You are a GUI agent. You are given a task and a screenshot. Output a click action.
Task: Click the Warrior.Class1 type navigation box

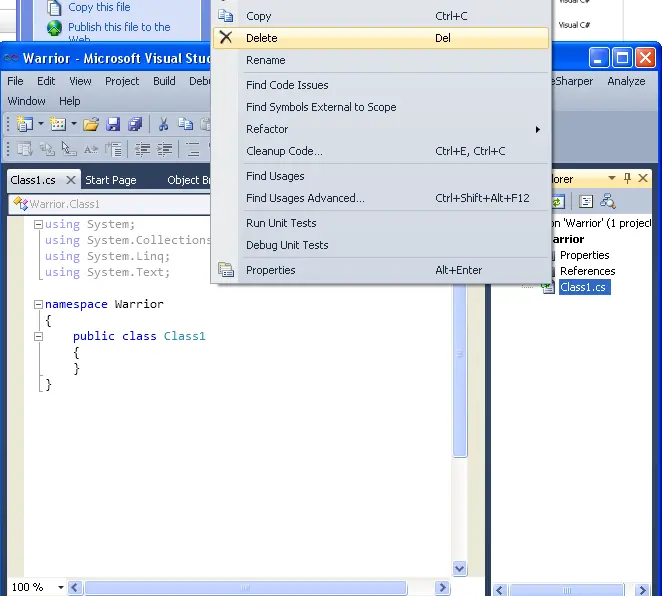(110, 204)
